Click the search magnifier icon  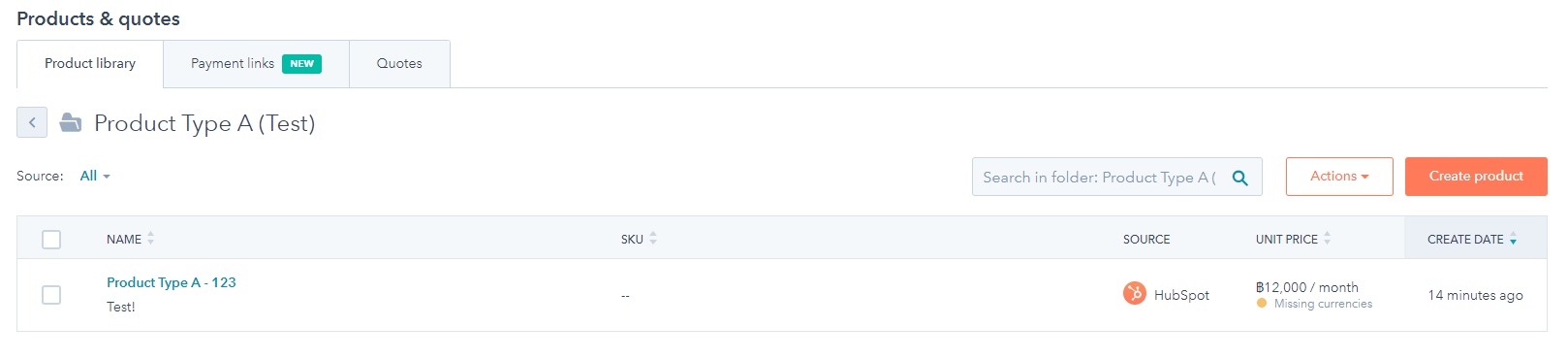(x=1239, y=178)
